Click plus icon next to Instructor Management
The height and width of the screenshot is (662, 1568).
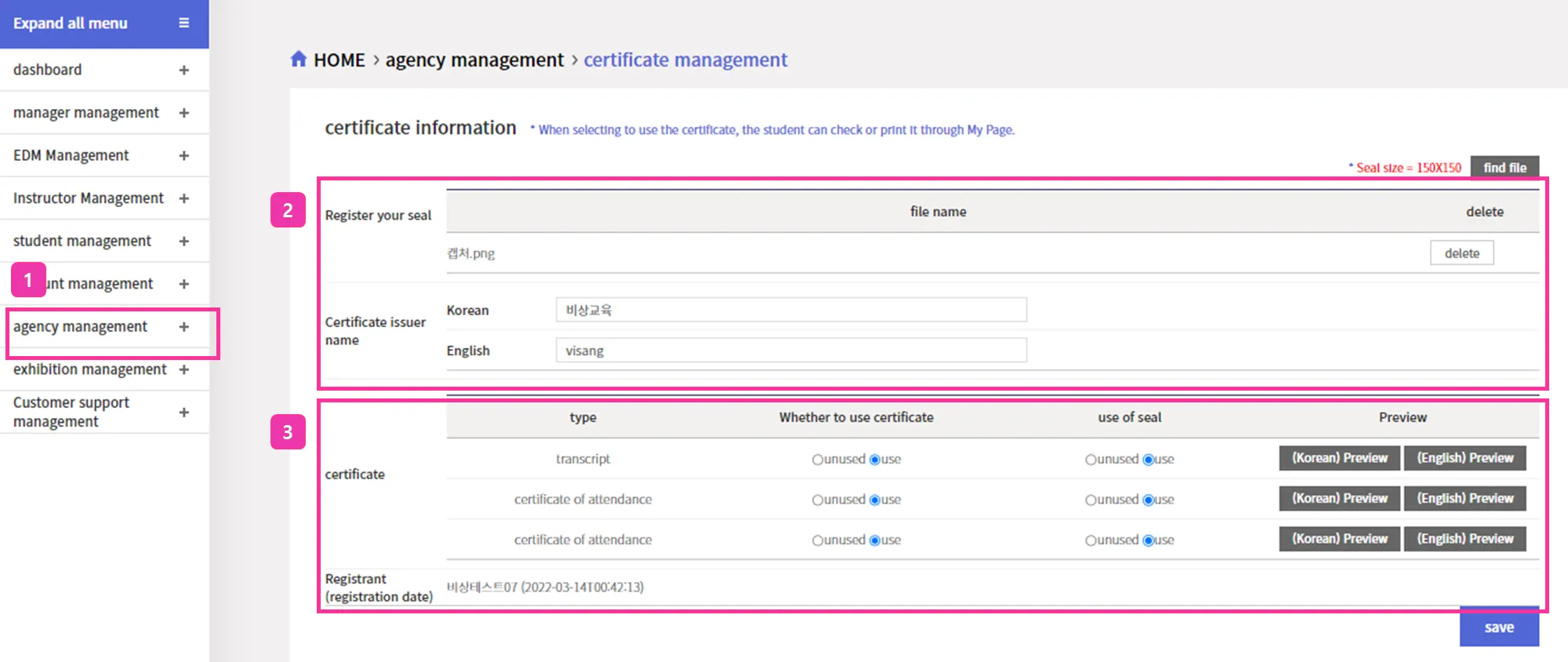pyautogui.click(x=183, y=198)
